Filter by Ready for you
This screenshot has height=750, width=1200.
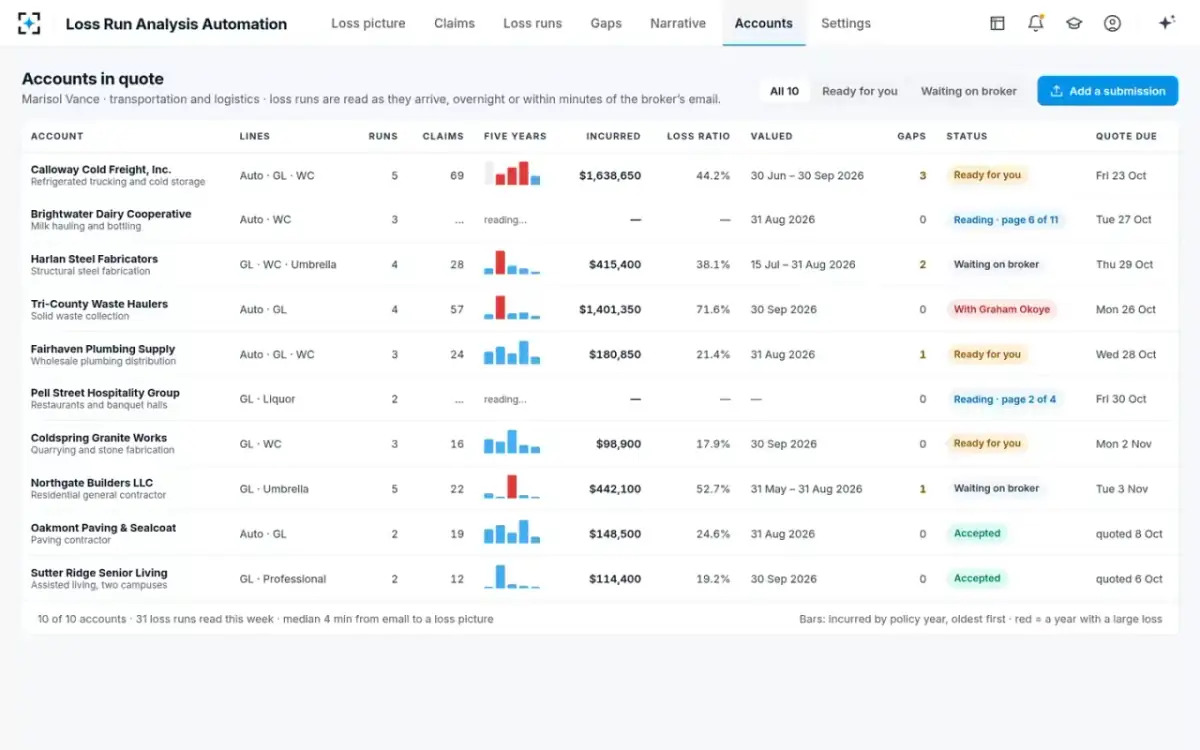tap(860, 91)
